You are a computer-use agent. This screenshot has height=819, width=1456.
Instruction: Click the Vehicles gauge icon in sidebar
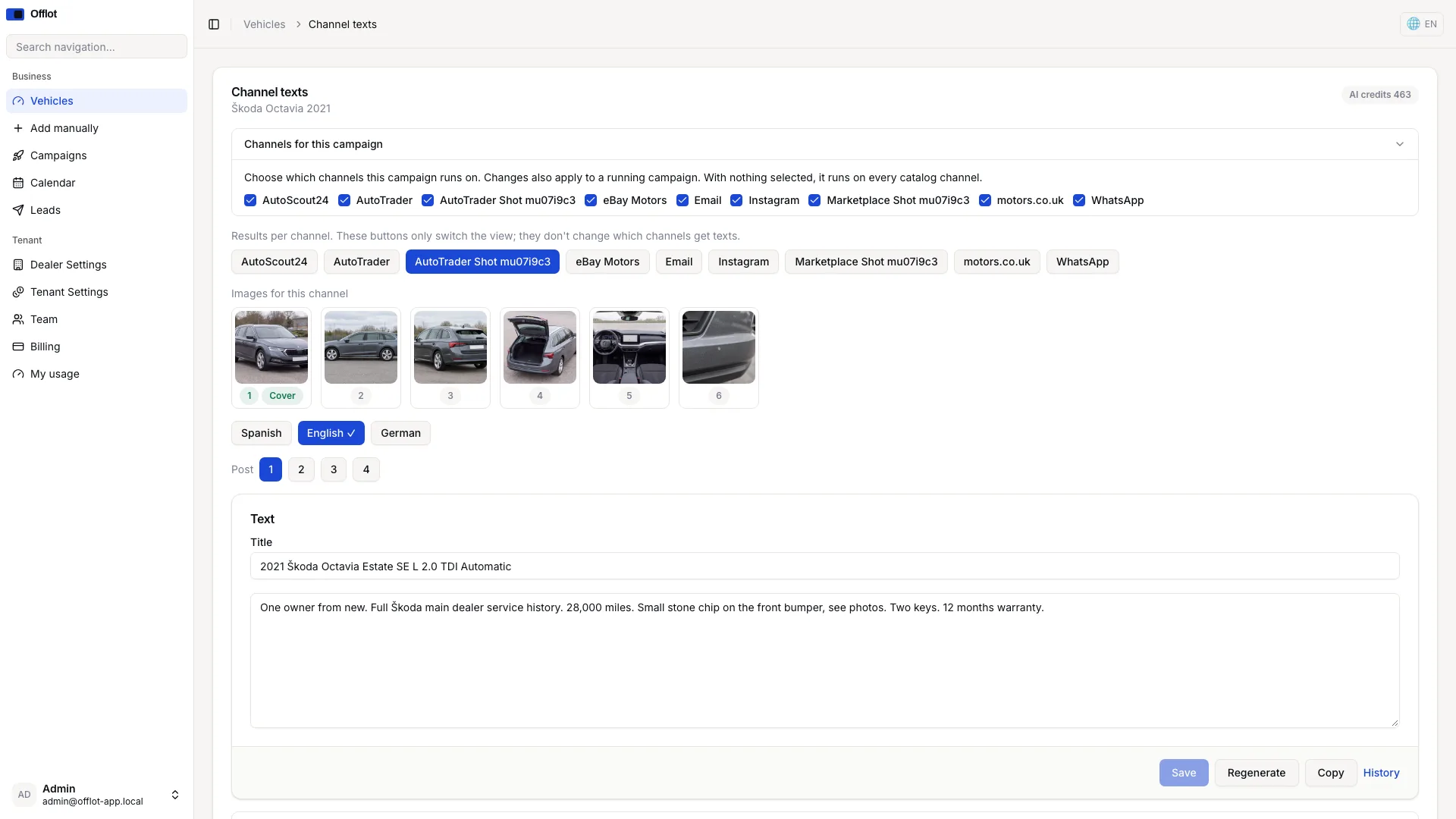click(18, 101)
